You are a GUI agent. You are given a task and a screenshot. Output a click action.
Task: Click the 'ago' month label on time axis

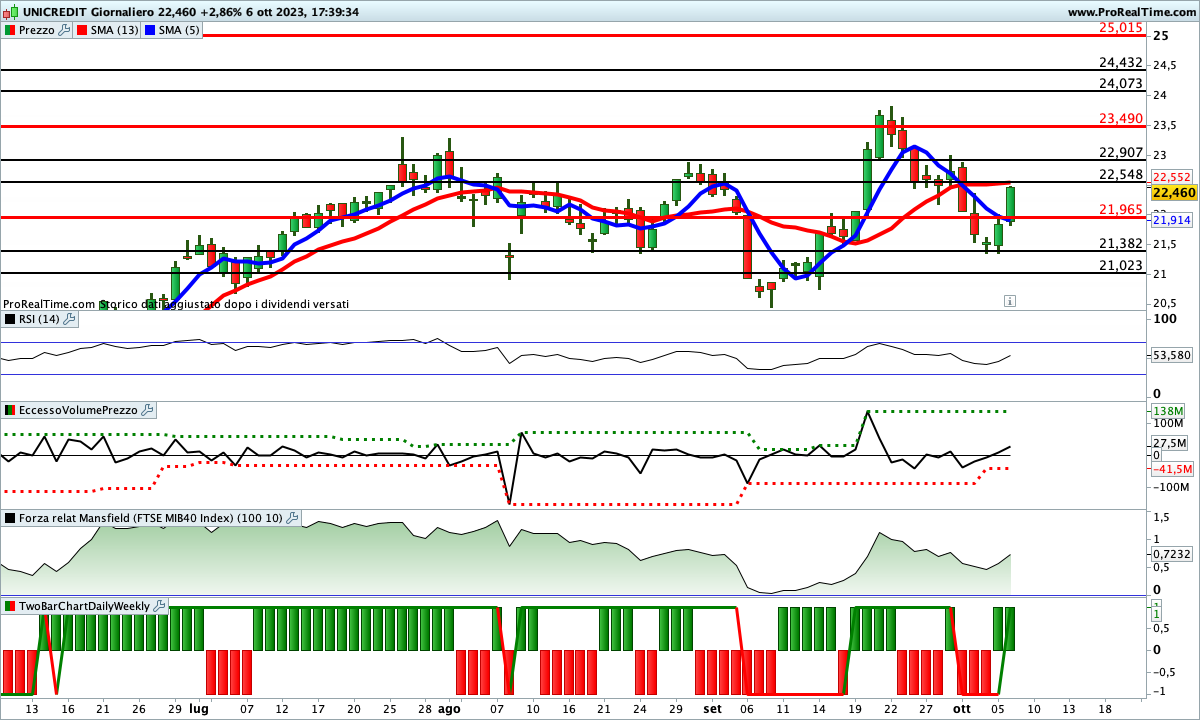pos(450,707)
